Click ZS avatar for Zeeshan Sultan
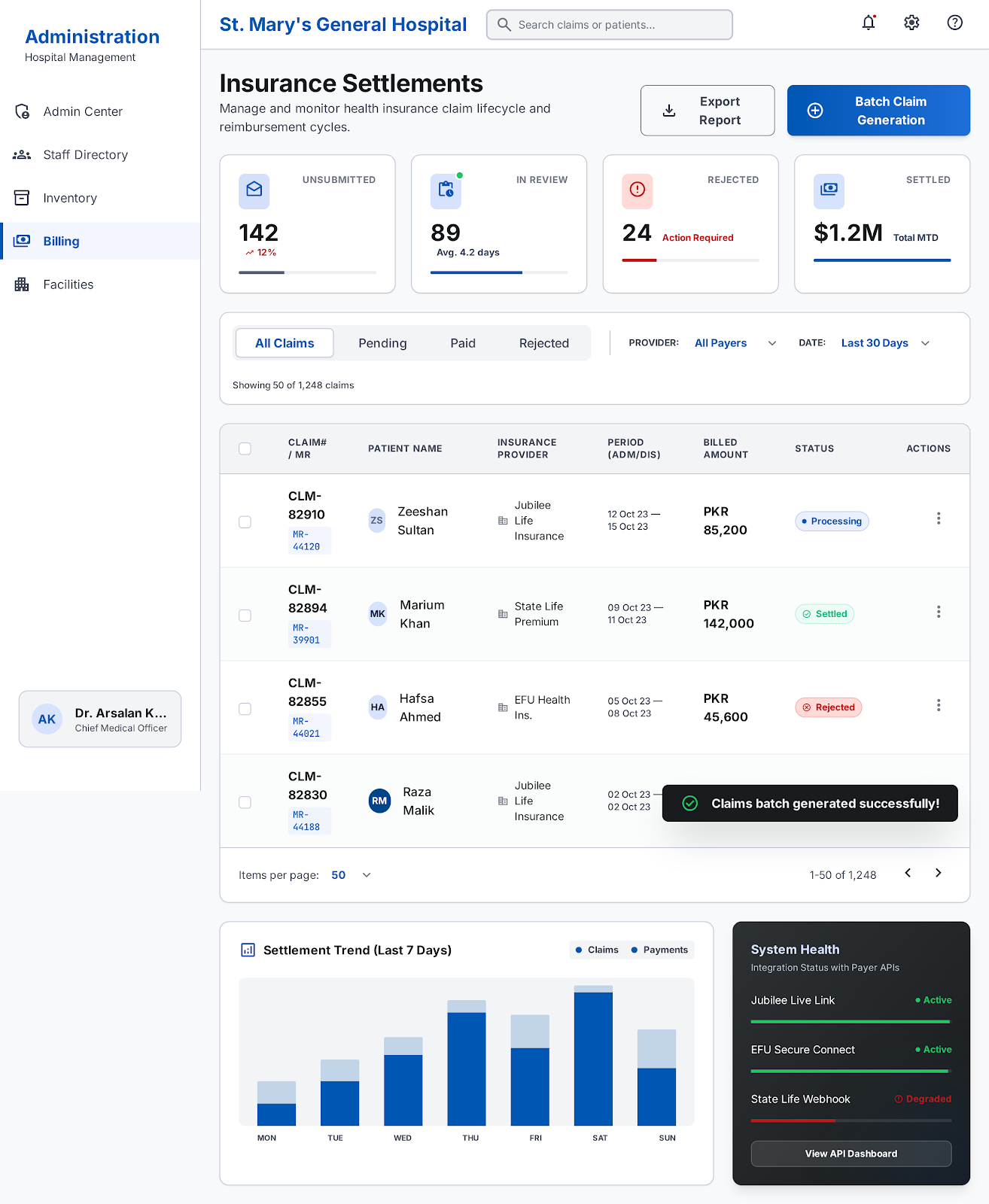Image resolution: width=989 pixels, height=1204 pixels. point(377,520)
